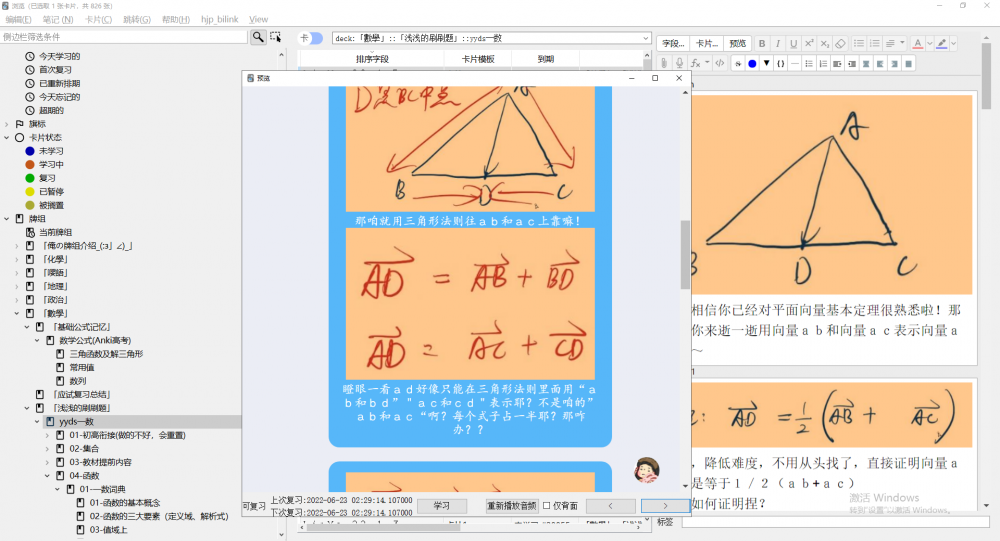Viewport: 1000px width, 541px height.
Task: Toggle the HTML editor code icon
Action: (x=719, y=63)
